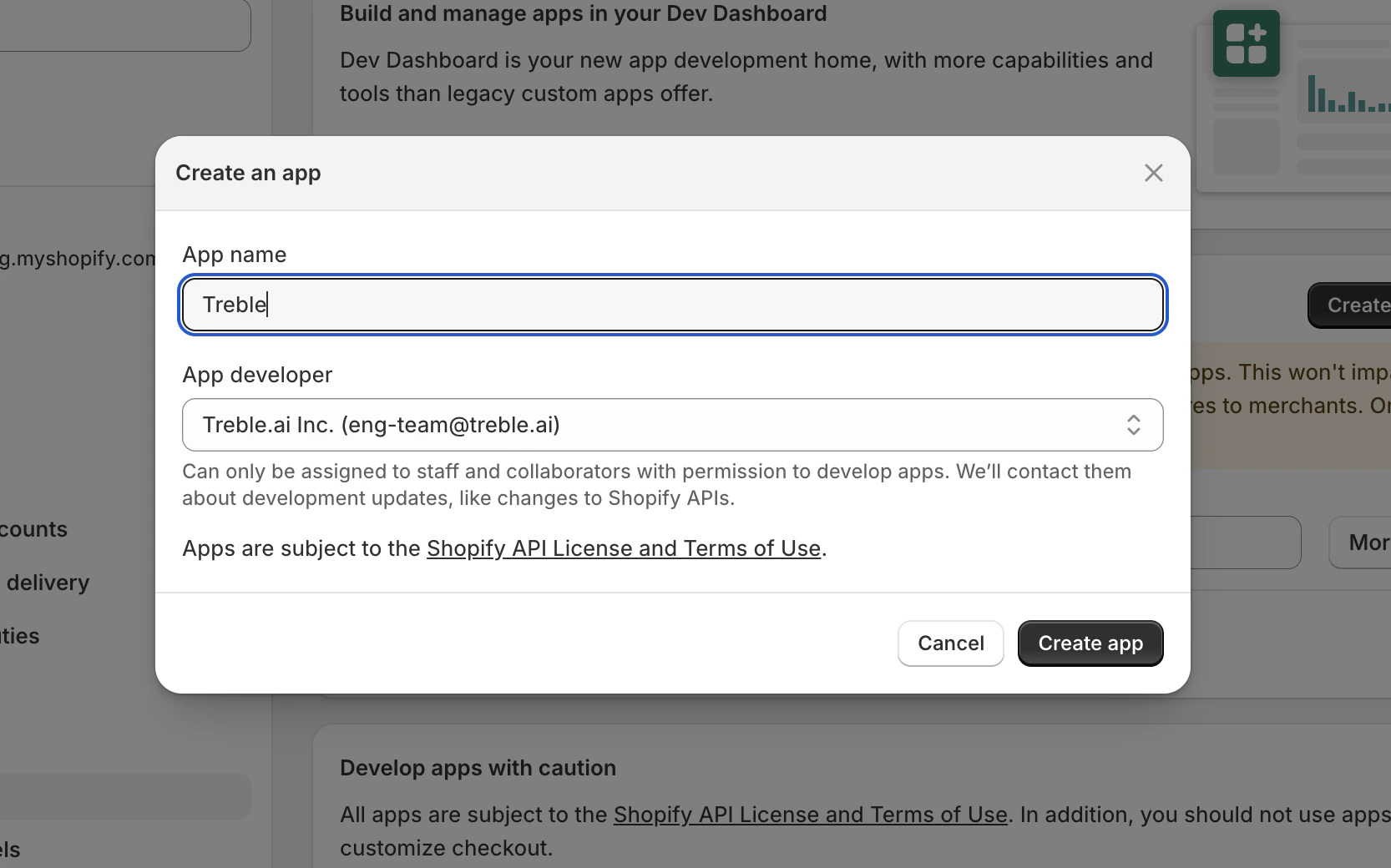Viewport: 1391px width, 868px height.
Task: Open Shopify API License link under Develop apps with caution
Action: pos(810,815)
